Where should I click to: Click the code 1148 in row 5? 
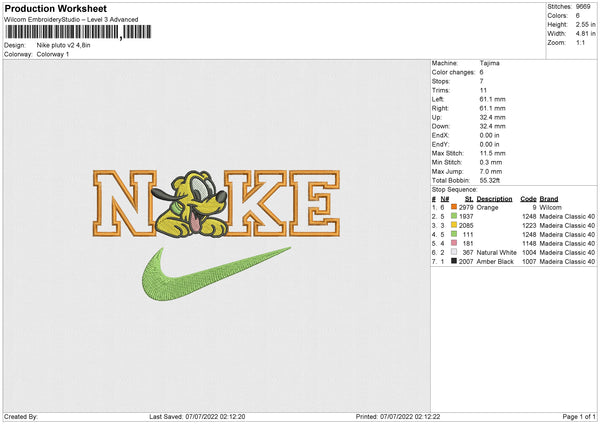coord(529,243)
